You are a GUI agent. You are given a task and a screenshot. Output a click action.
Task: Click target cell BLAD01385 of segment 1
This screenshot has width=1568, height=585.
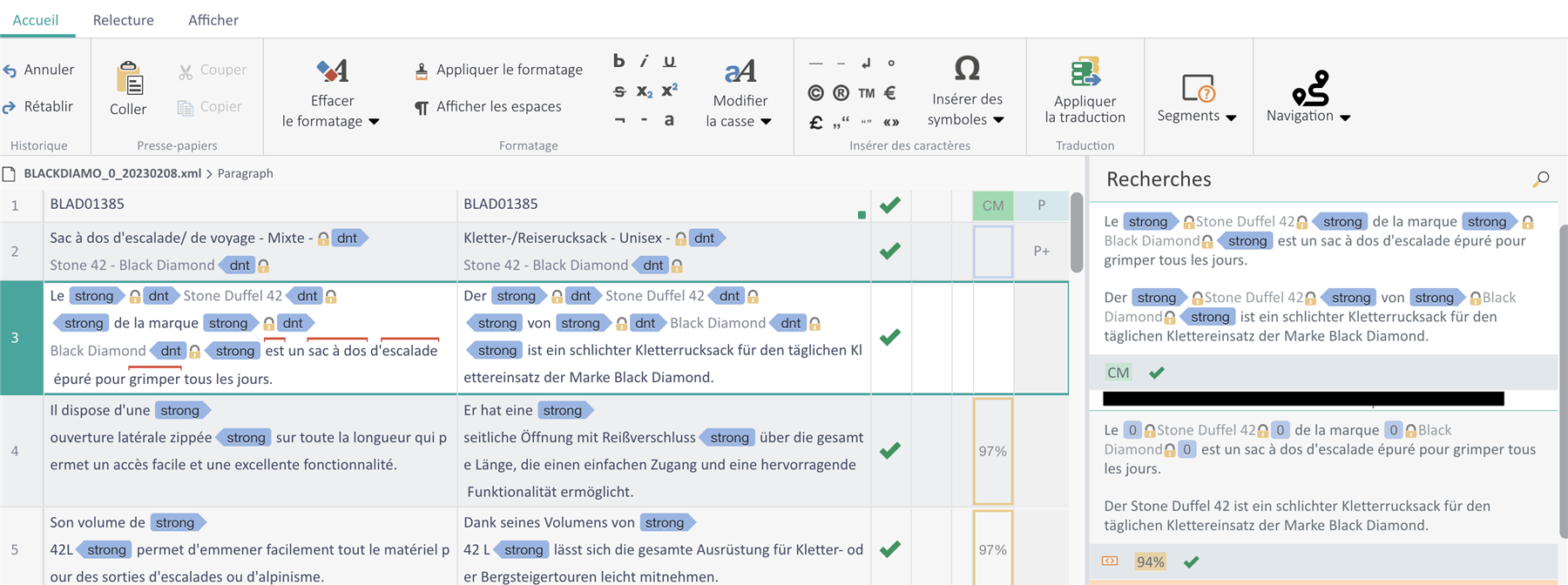tap(664, 205)
